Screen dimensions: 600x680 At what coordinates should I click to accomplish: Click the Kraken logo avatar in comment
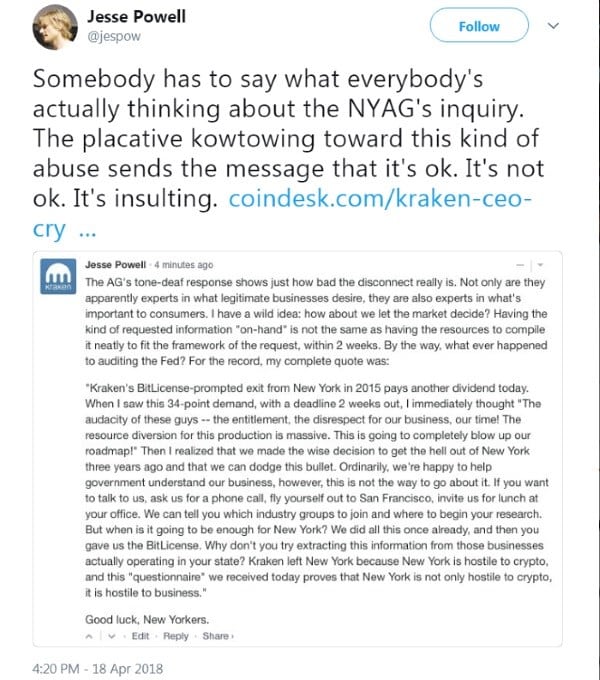pyautogui.click(x=58, y=276)
